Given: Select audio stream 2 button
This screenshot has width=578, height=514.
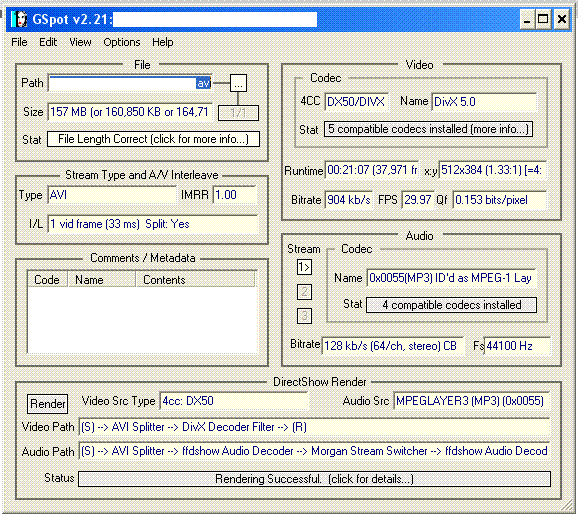Looking at the screenshot, I should point(304,292).
